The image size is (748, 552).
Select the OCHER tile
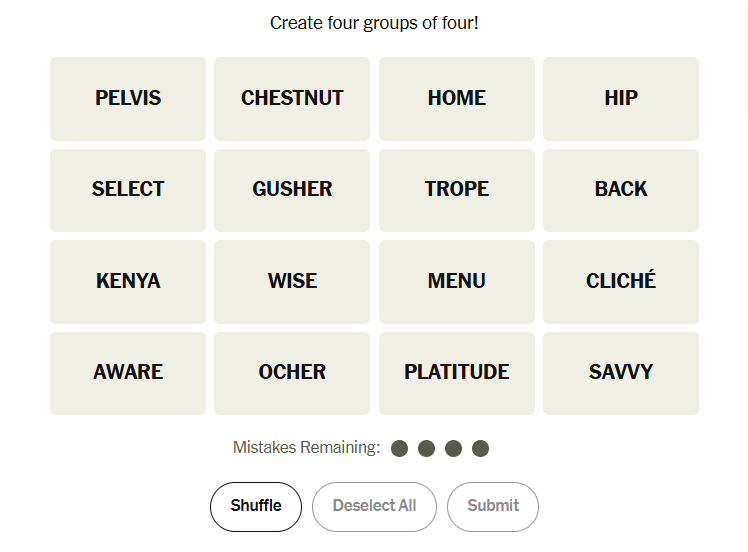pyautogui.click(x=292, y=373)
